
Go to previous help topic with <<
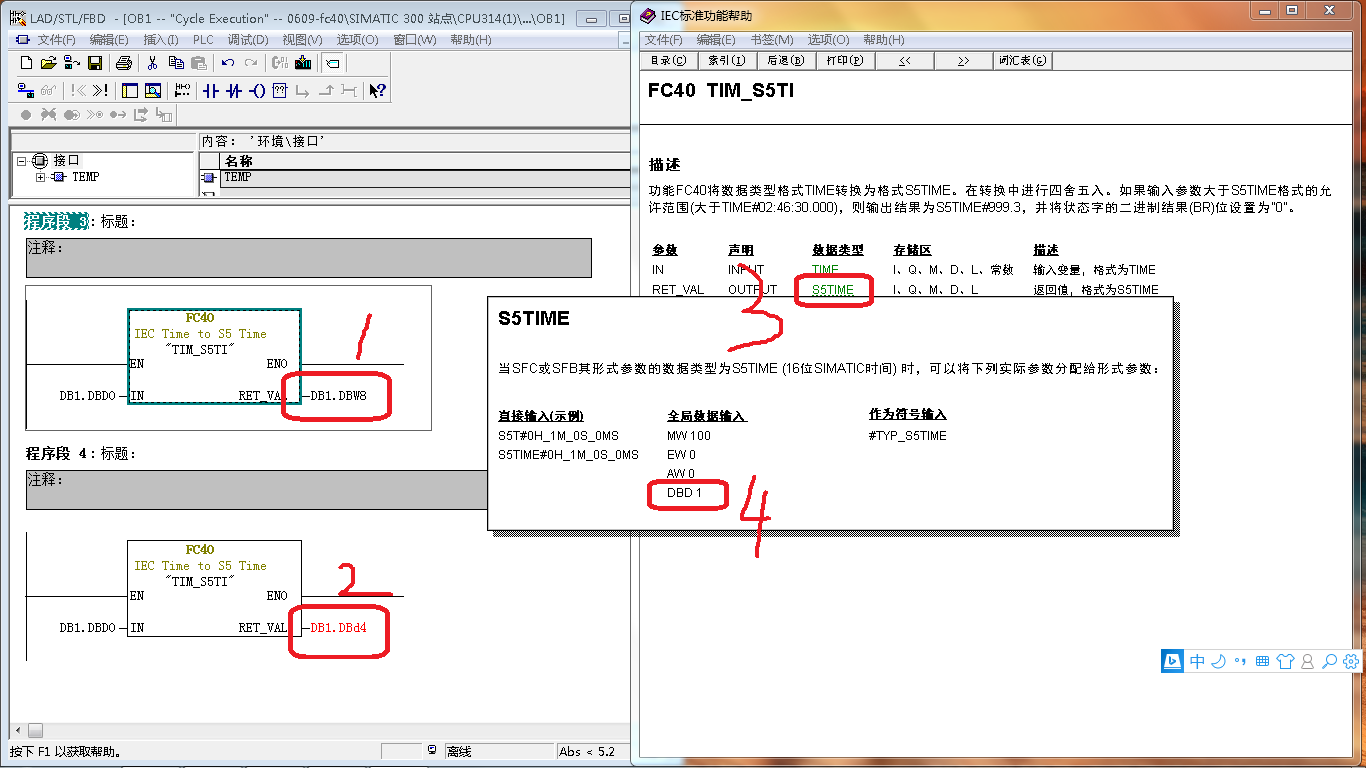point(904,61)
